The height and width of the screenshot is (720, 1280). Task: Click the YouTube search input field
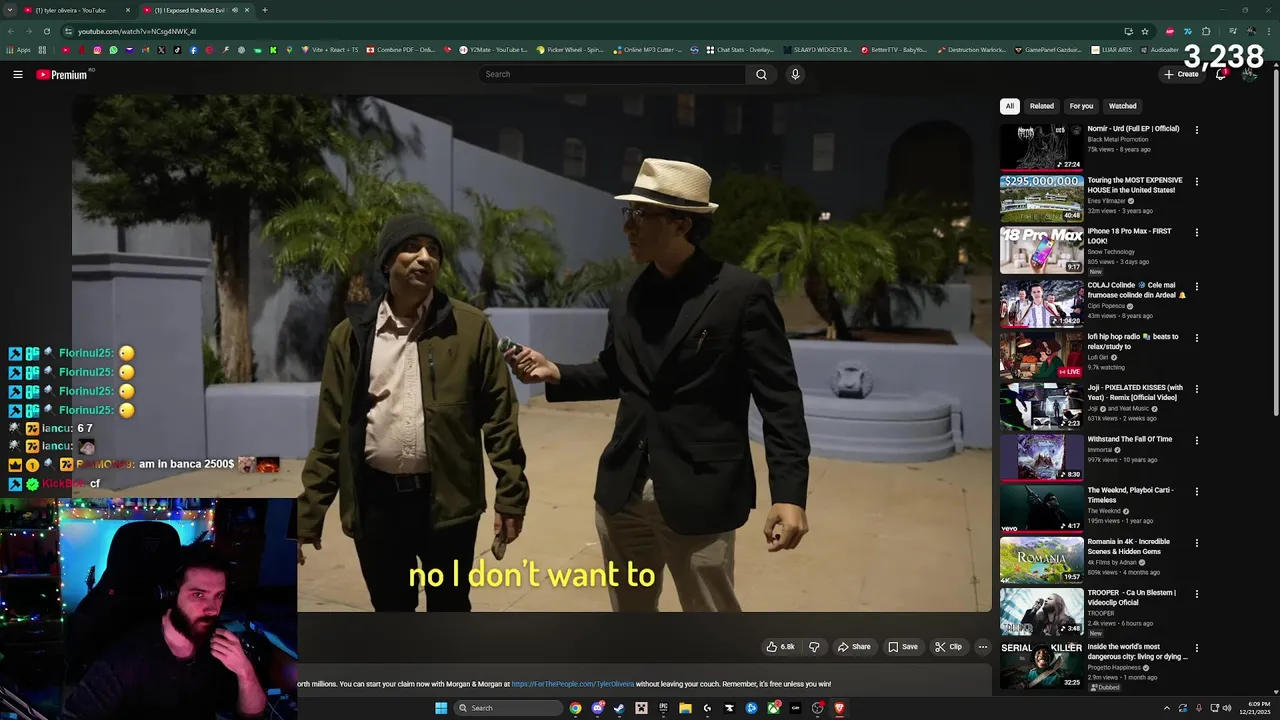click(612, 74)
